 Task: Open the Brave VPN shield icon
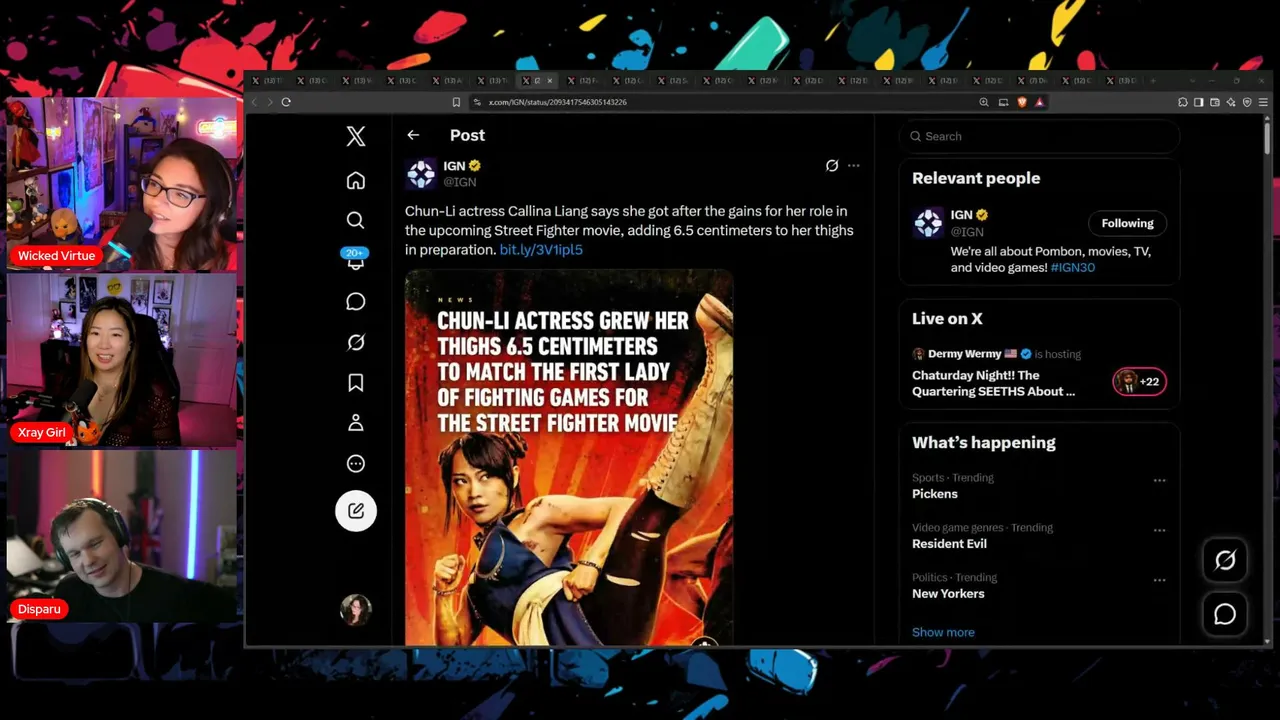click(x=1247, y=102)
